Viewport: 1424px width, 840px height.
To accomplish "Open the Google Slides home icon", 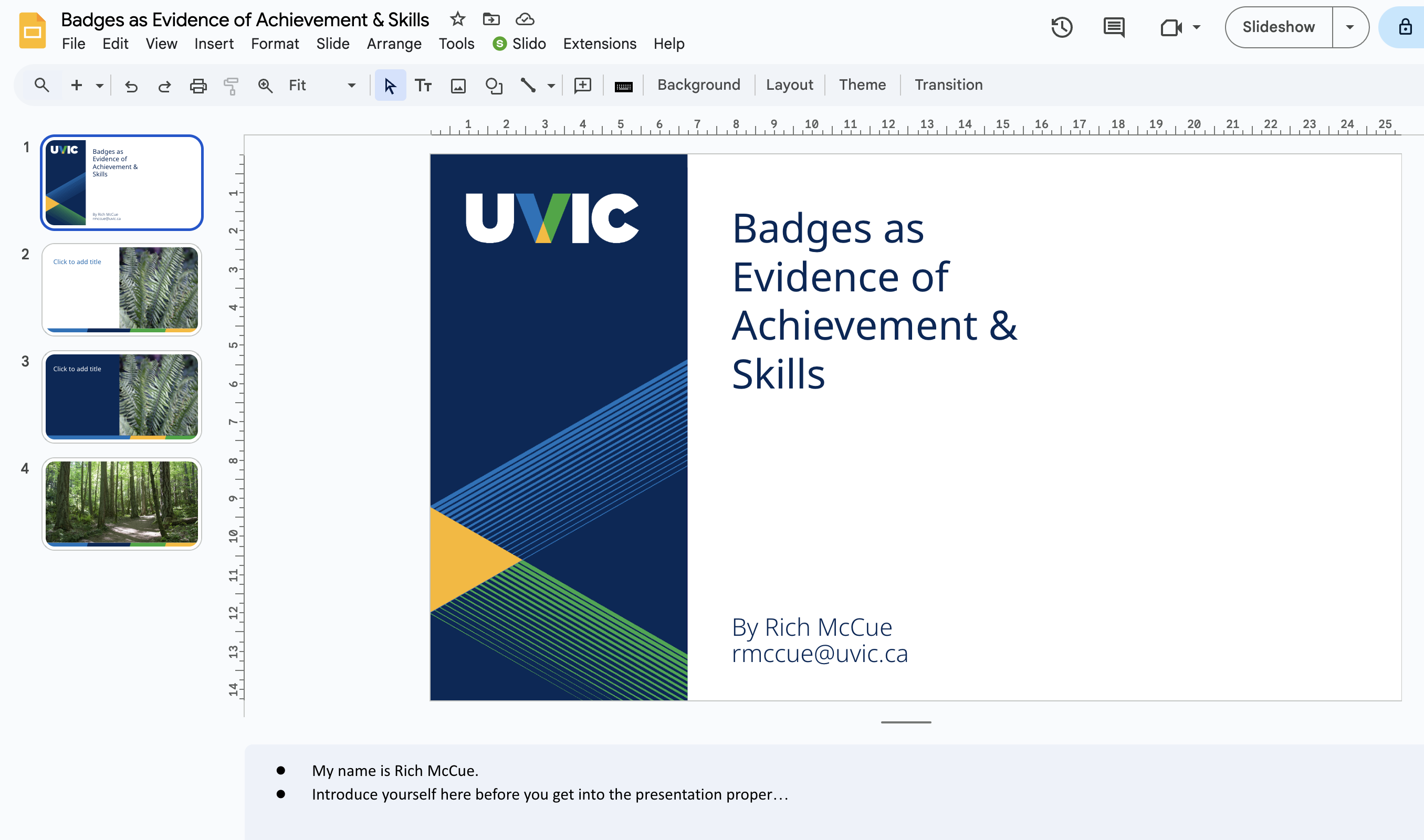I will pos(32,30).
